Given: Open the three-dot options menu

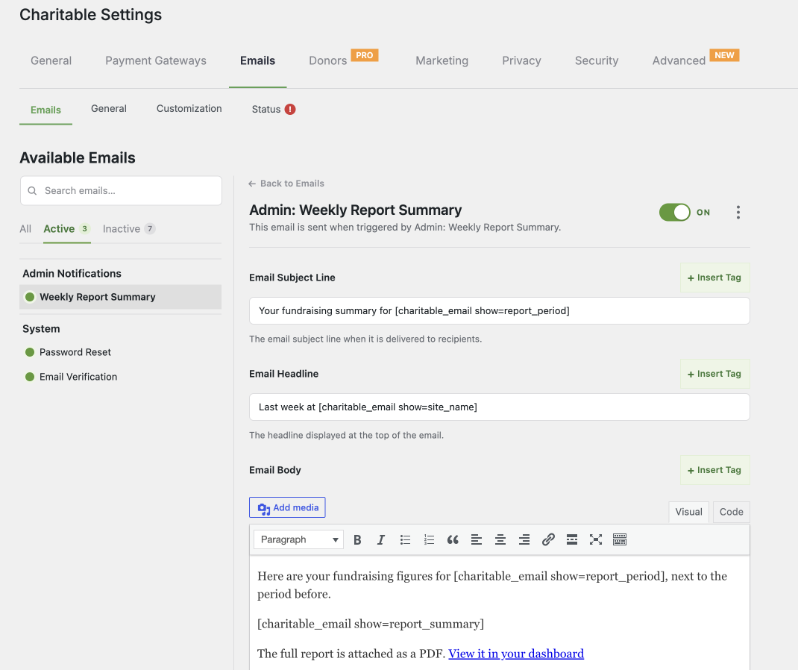Looking at the screenshot, I should pos(738,212).
